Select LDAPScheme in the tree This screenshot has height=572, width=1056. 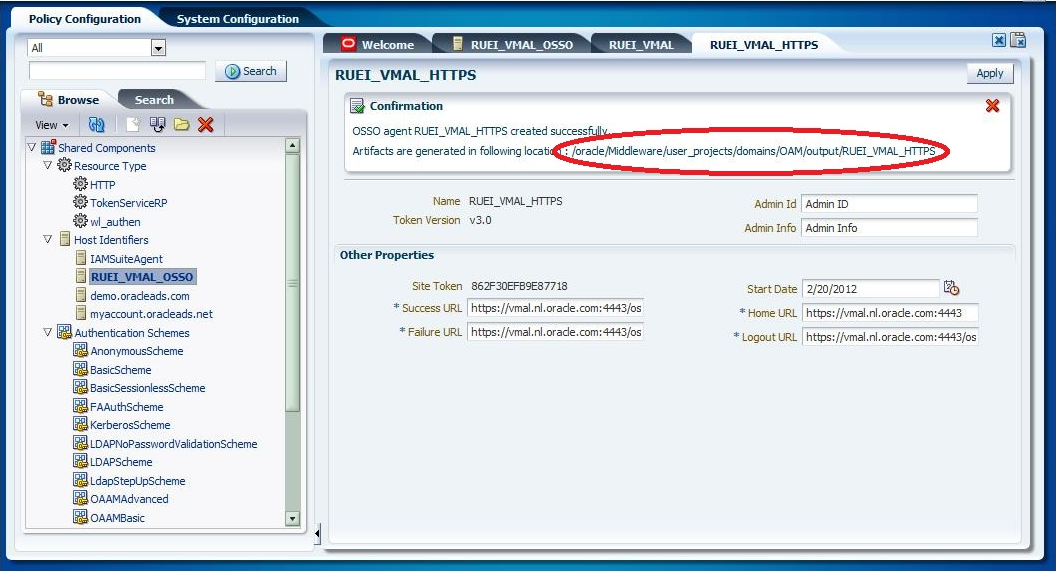pyautogui.click(x=121, y=462)
